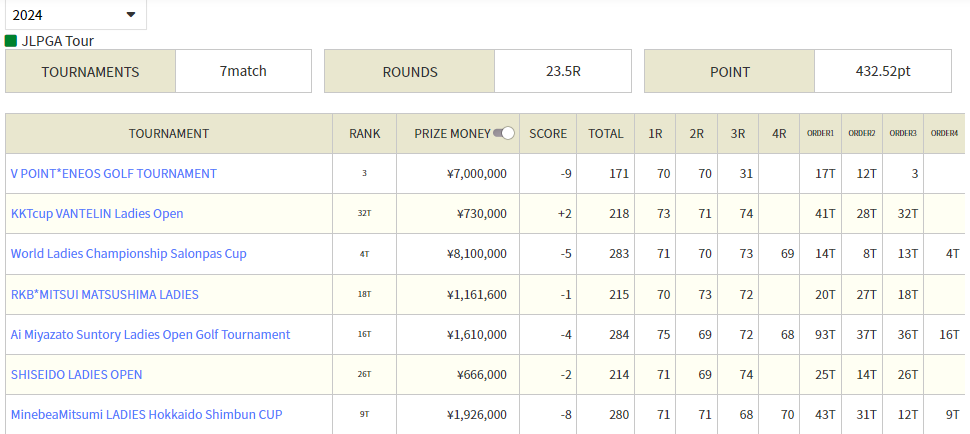Open SHISEIDO LADIES OPEN link
970x434 pixels.
click(x=77, y=375)
